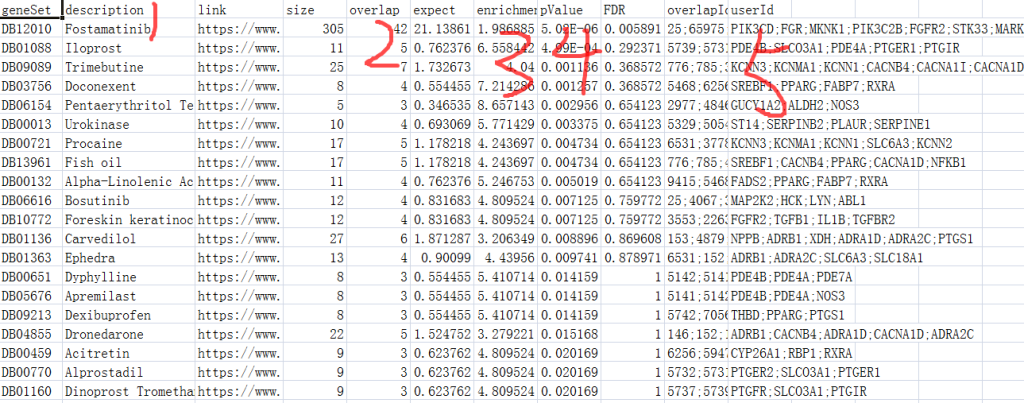The width and height of the screenshot is (1024, 403).
Task: Click pValue 0.002956
Action: click(x=569, y=105)
